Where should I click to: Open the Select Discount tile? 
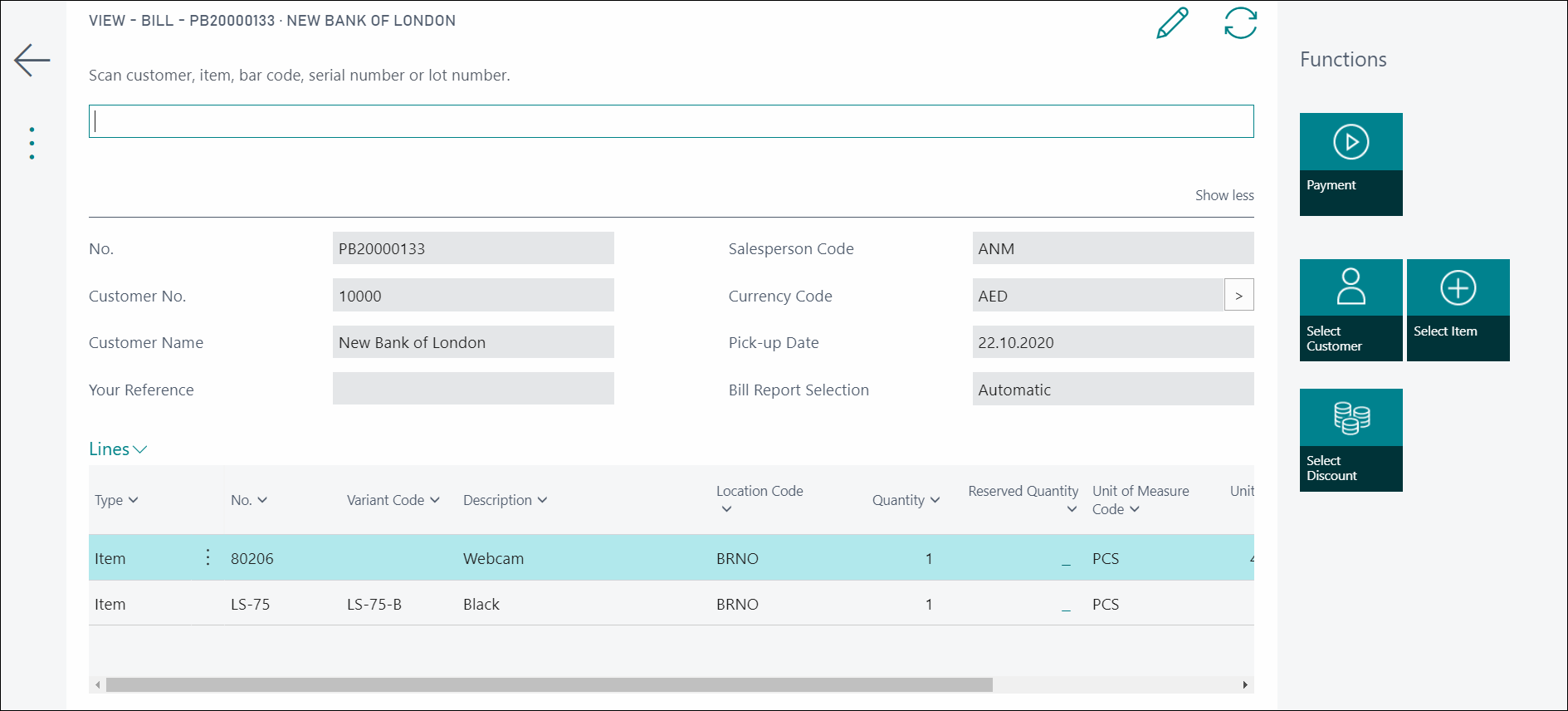[x=1351, y=440]
